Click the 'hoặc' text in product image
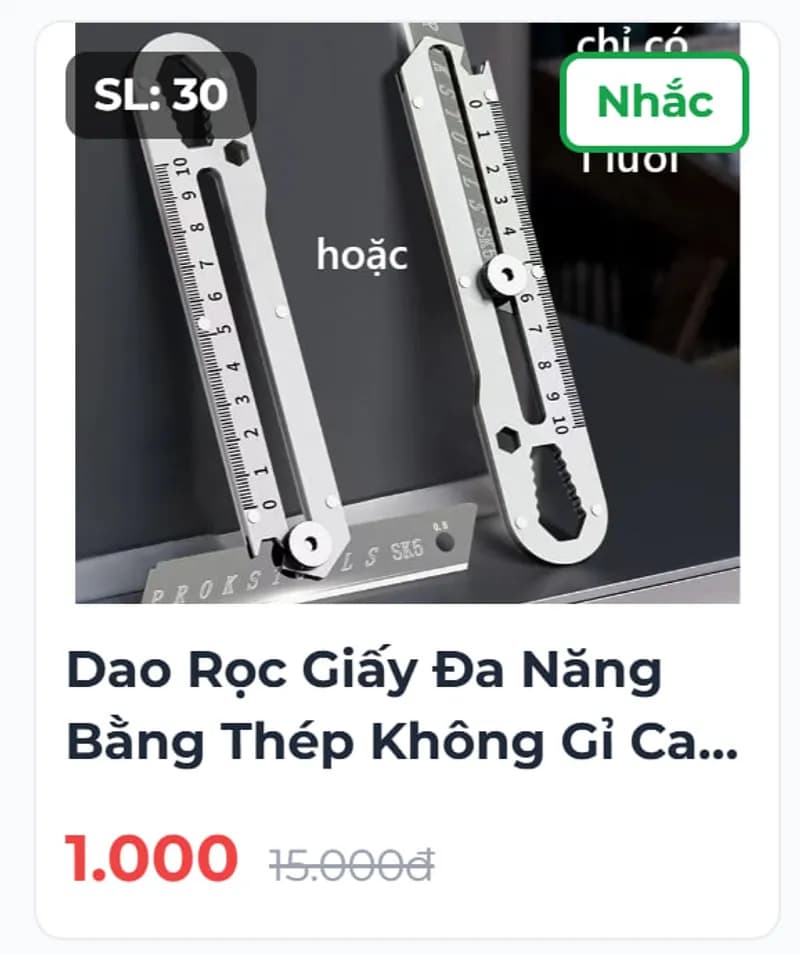Screen dimensions: 800x955 point(362,255)
